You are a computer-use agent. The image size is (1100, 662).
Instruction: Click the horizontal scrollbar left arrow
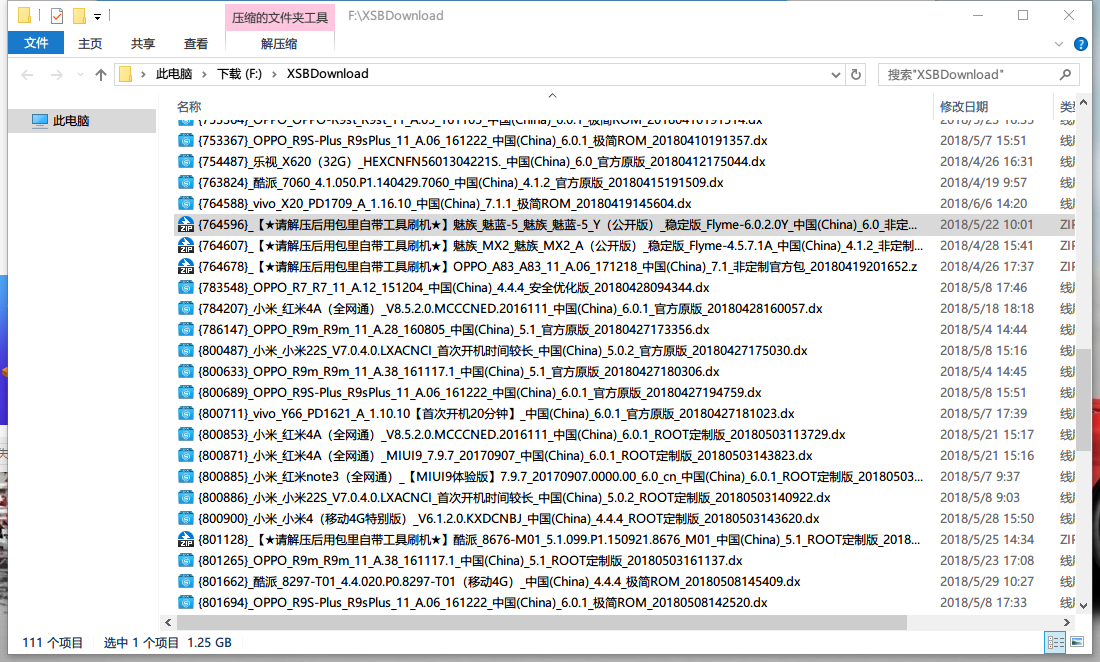168,622
